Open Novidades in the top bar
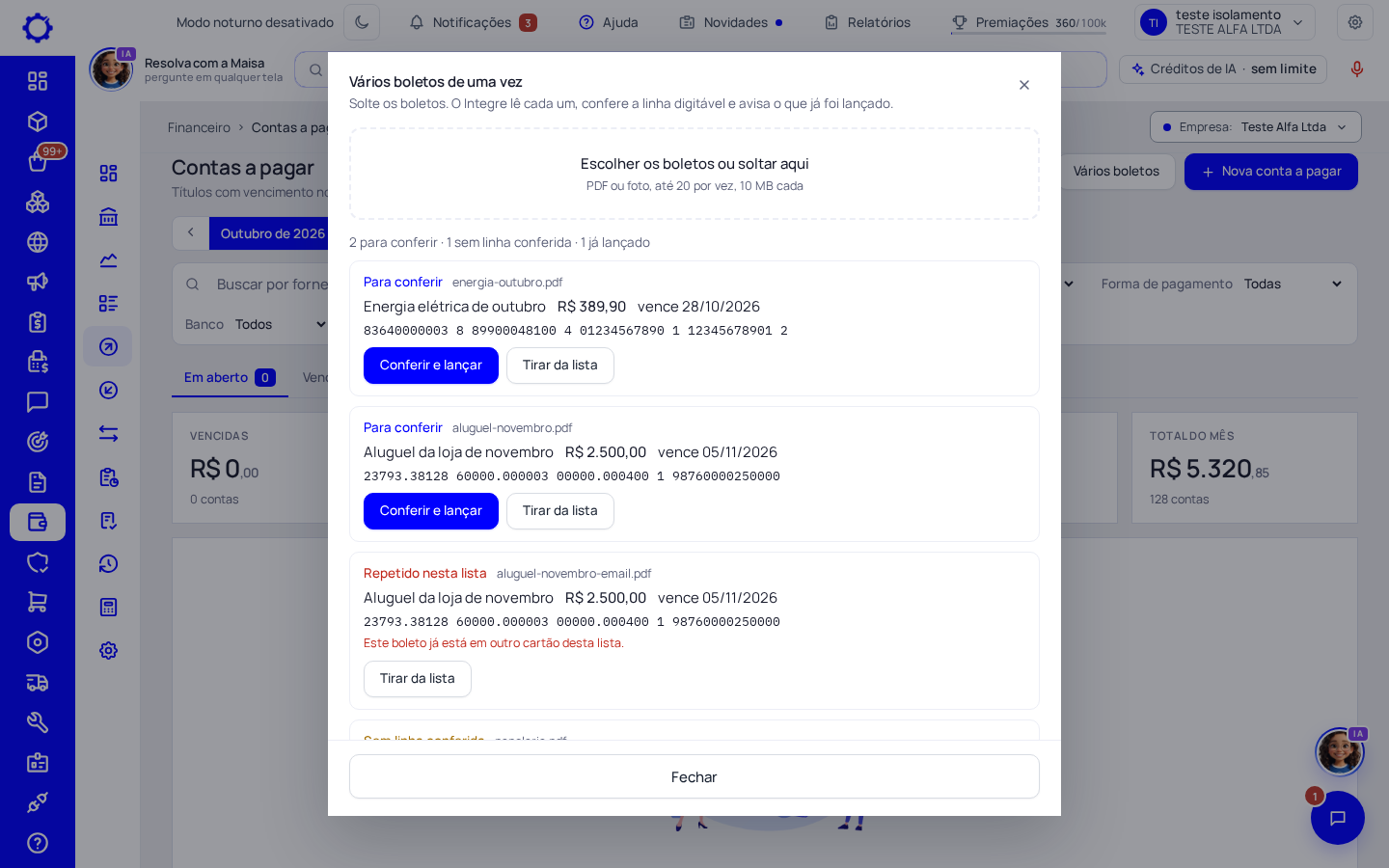Screen dimensions: 1389x868 click(730, 22)
